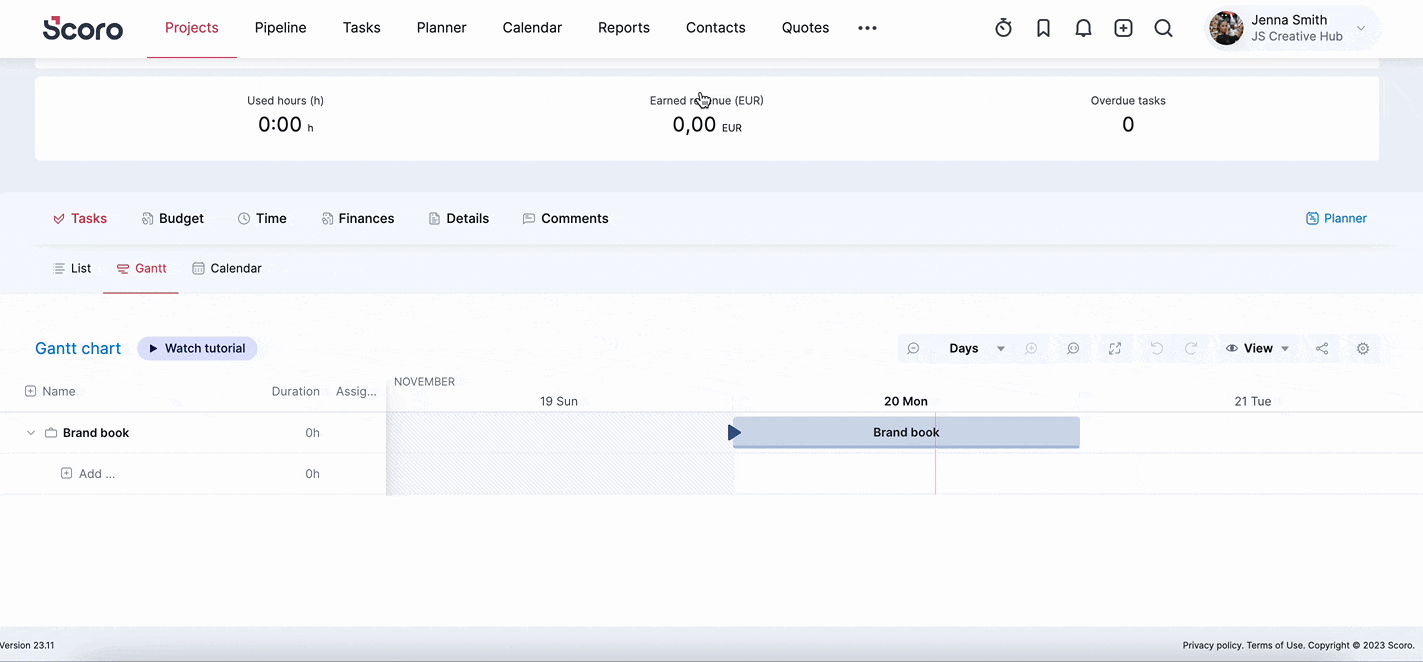Zoom out the Gantt timeline
Image resolution: width=1423 pixels, height=662 pixels.
point(913,348)
